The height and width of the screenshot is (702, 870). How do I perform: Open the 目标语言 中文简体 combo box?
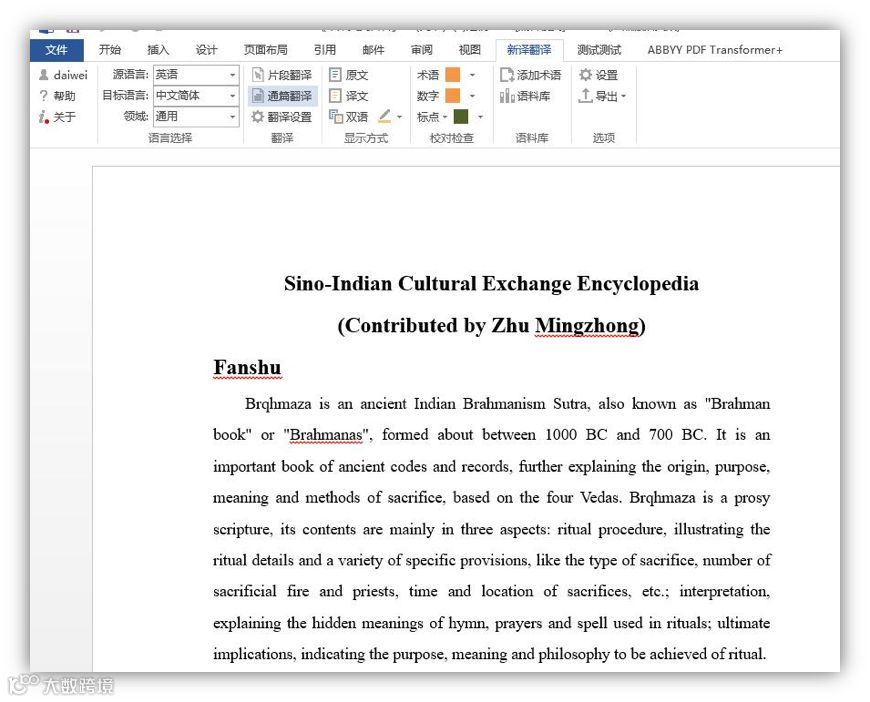(196, 95)
